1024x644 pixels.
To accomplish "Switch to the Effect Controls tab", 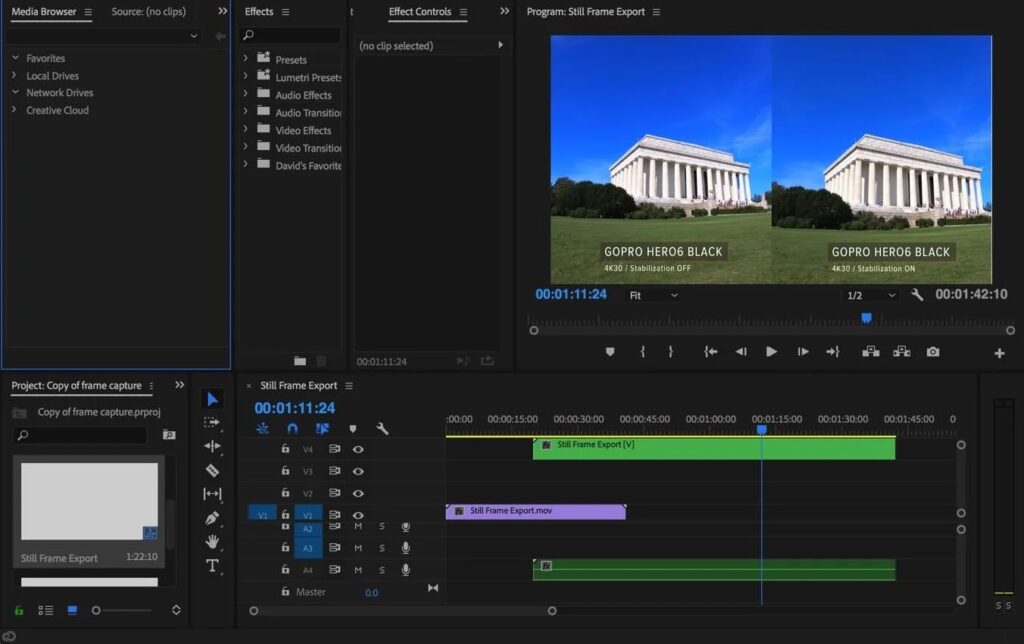I will [x=420, y=12].
